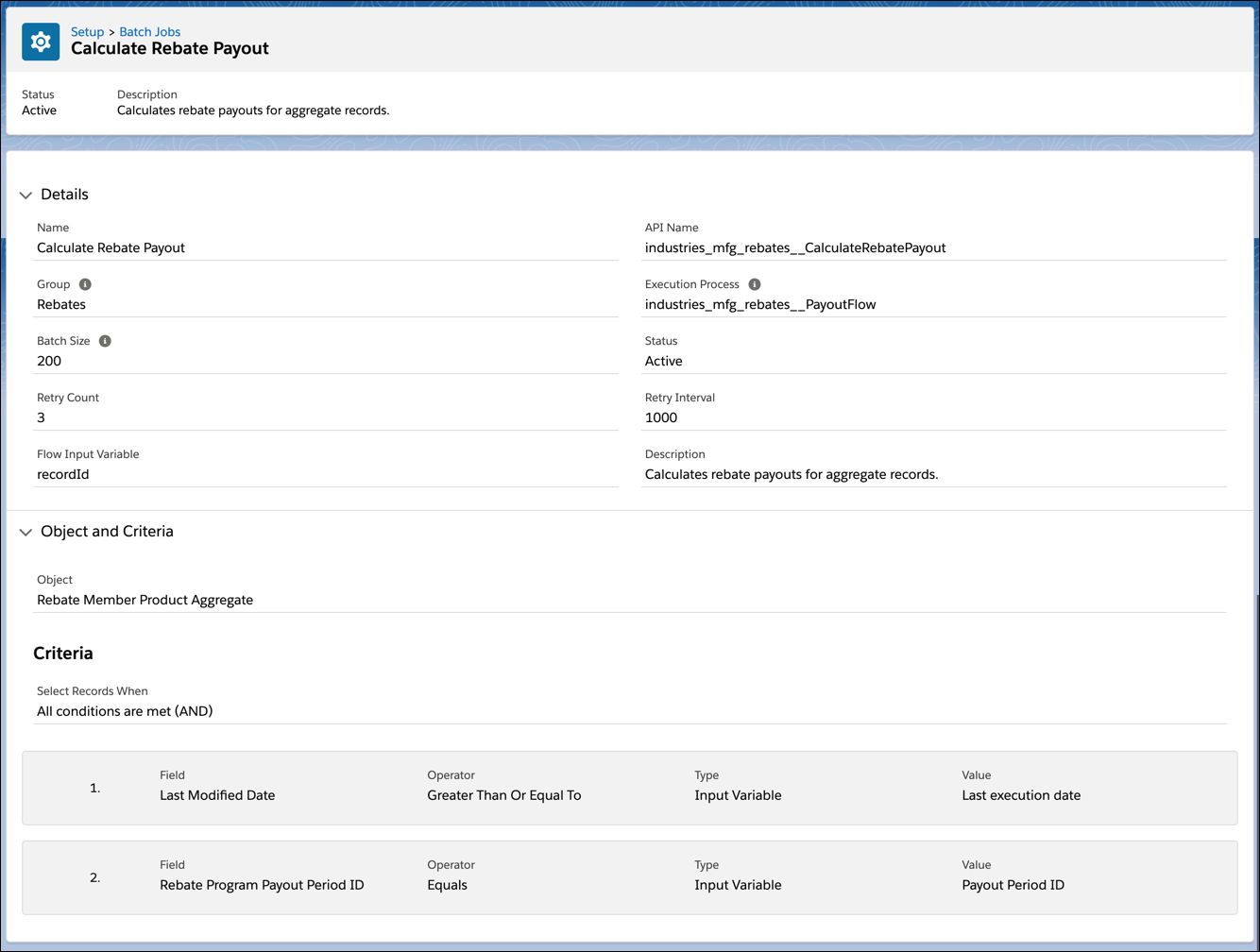
Task: Click the Criteria heading
Action: coord(63,653)
